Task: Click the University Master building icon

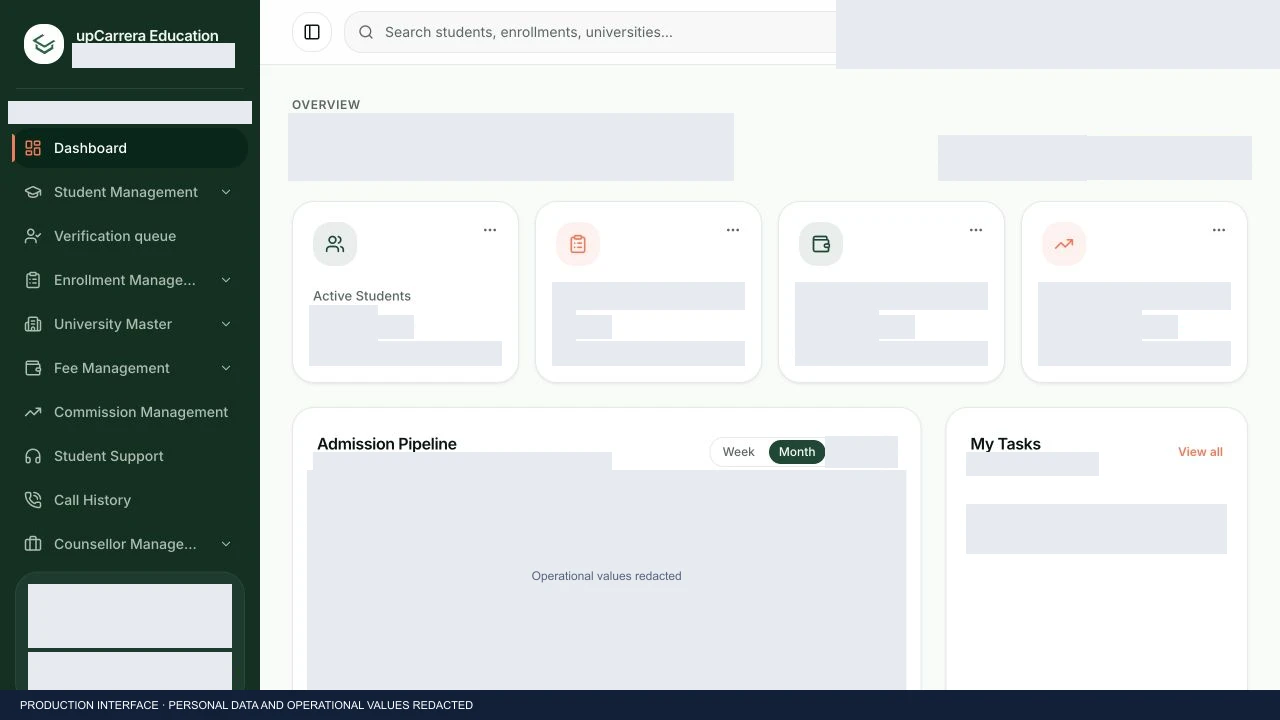Action: (x=33, y=324)
